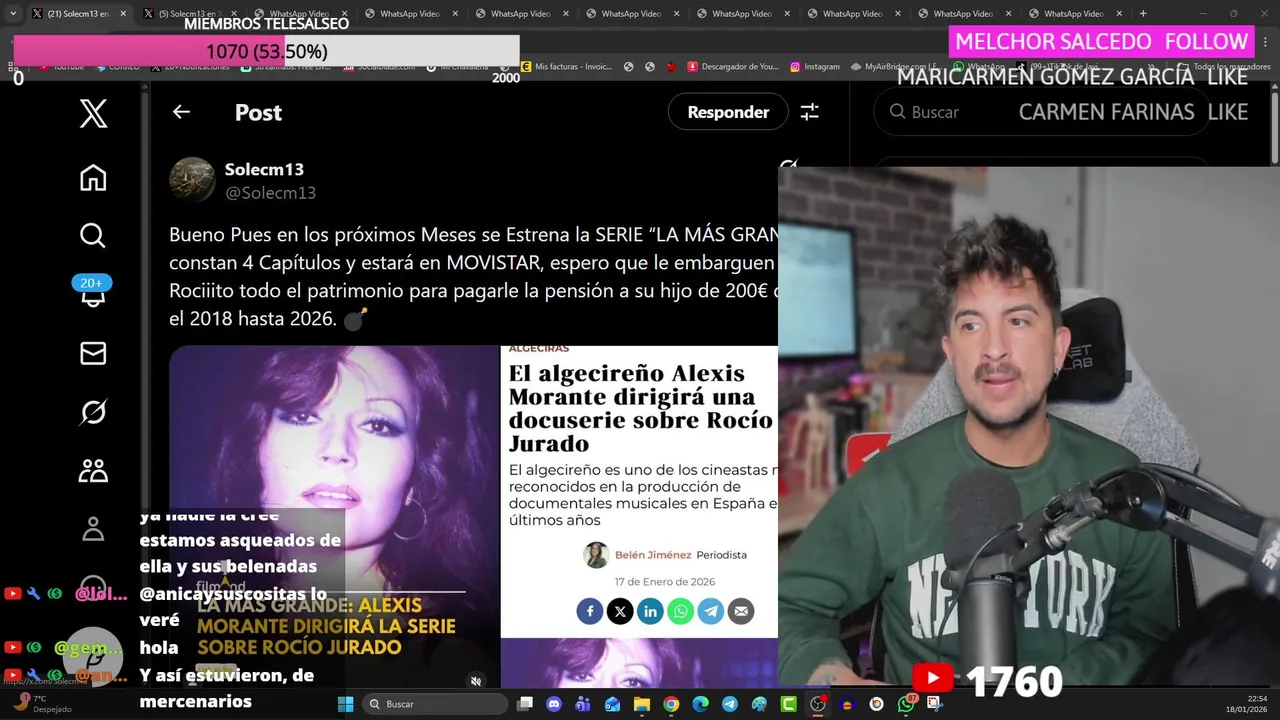Unmute the video using the speaker icon
The width and height of the screenshot is (1280, 720).
click(476, 681)
